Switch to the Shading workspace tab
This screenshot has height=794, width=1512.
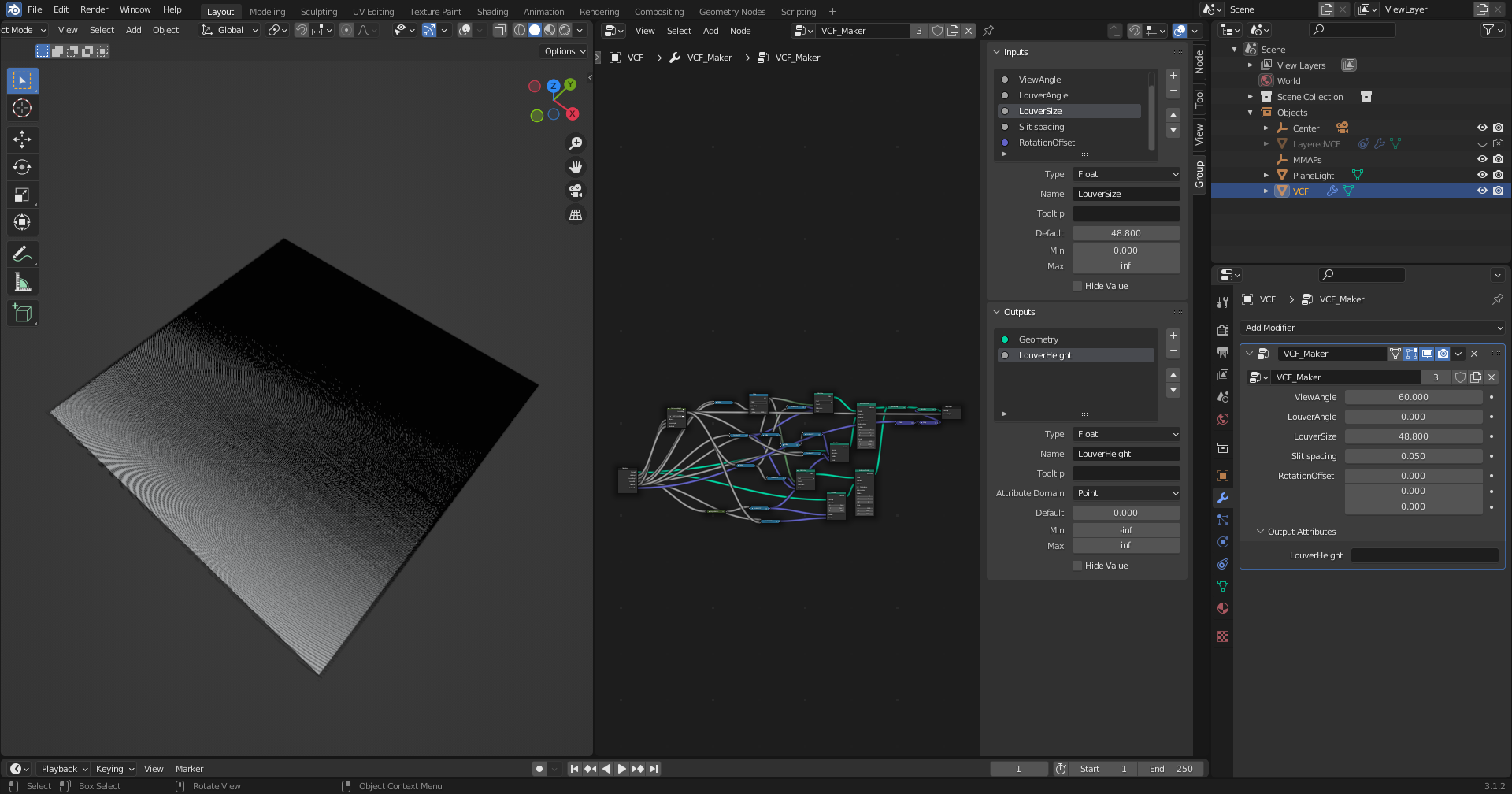(492, 12)
